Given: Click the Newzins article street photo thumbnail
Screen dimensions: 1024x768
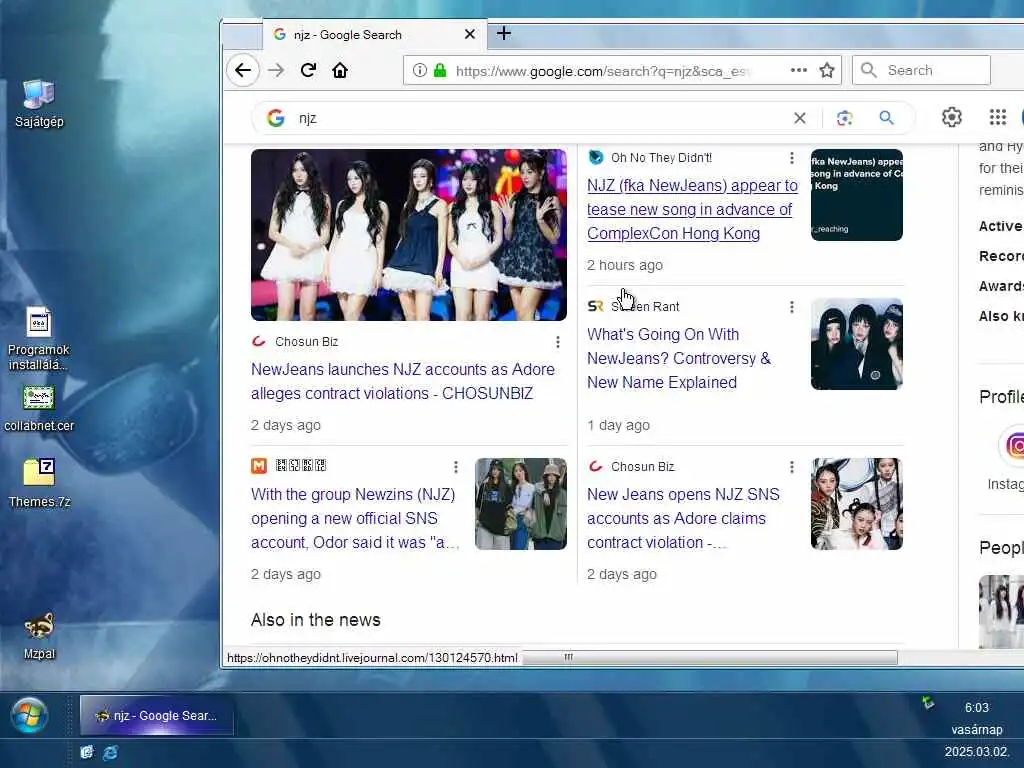Looking at the screenshot, I should tap(520, 504).
